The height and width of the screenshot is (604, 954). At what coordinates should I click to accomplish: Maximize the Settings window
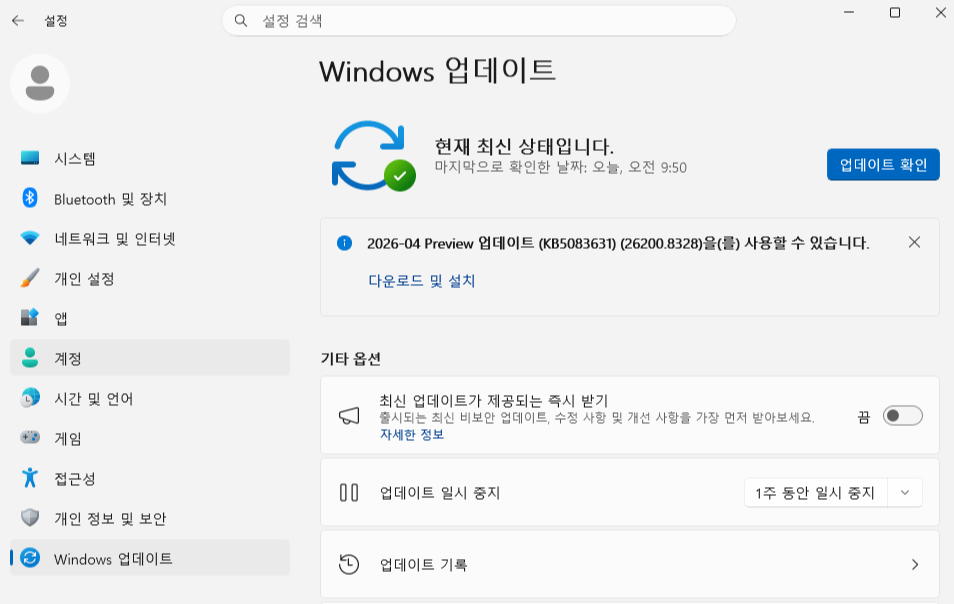coord(895,12)
